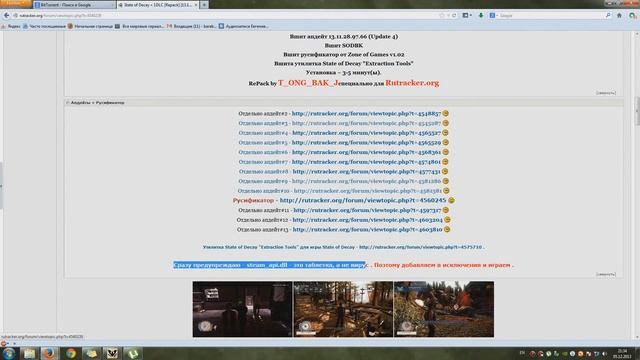This screenshot has height=360, width=640.
Task: Open downloads with the green arrow icon
Action: (x=481, y=16)
